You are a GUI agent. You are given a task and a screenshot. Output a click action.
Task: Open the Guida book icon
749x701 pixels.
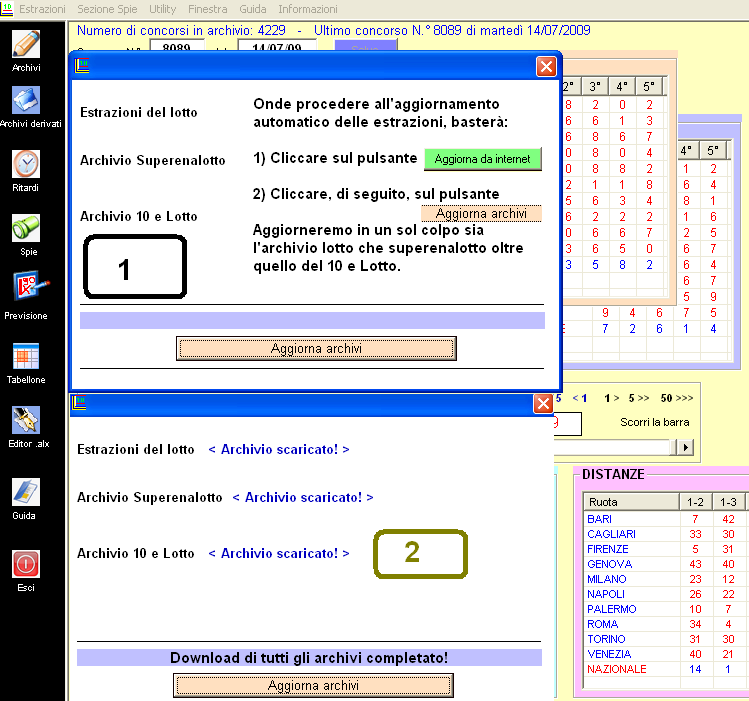click(x=26, y=492)
